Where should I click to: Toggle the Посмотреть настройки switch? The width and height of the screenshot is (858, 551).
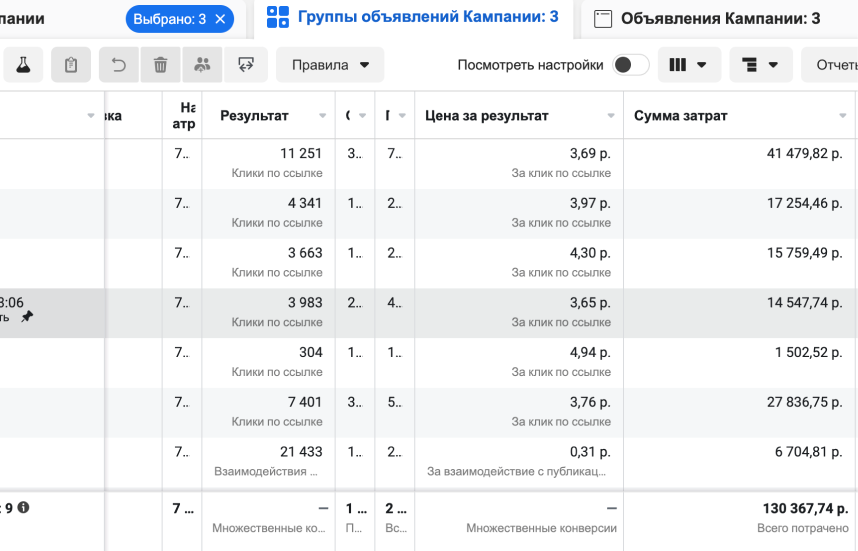pos(630,65)
